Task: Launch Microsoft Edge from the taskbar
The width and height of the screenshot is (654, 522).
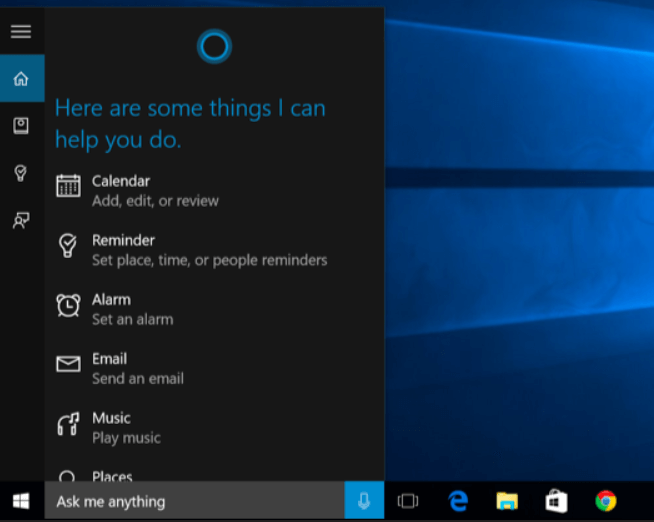Action: [x=458, y=501]
